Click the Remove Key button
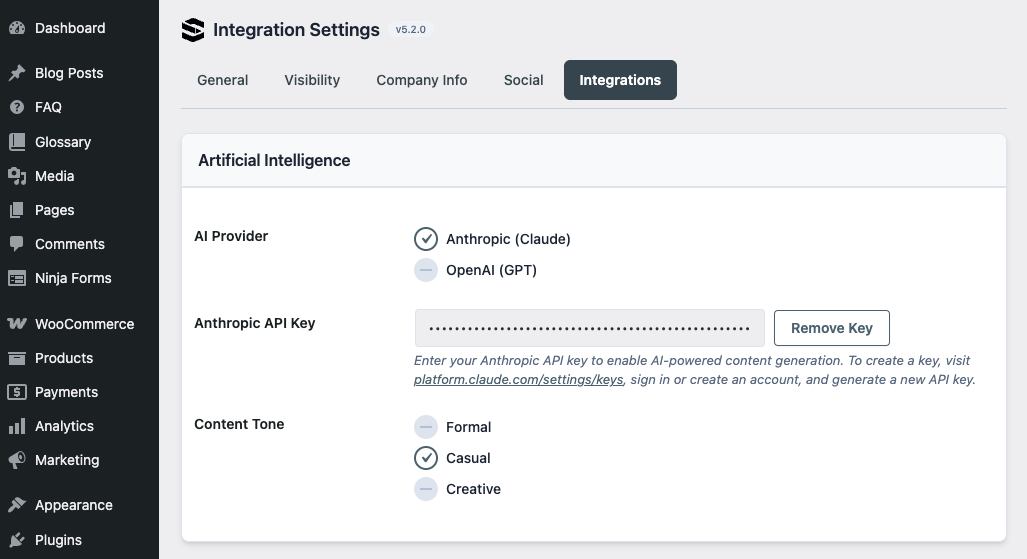Viewport: 1027px width, 559px height. tap(832, 328)
